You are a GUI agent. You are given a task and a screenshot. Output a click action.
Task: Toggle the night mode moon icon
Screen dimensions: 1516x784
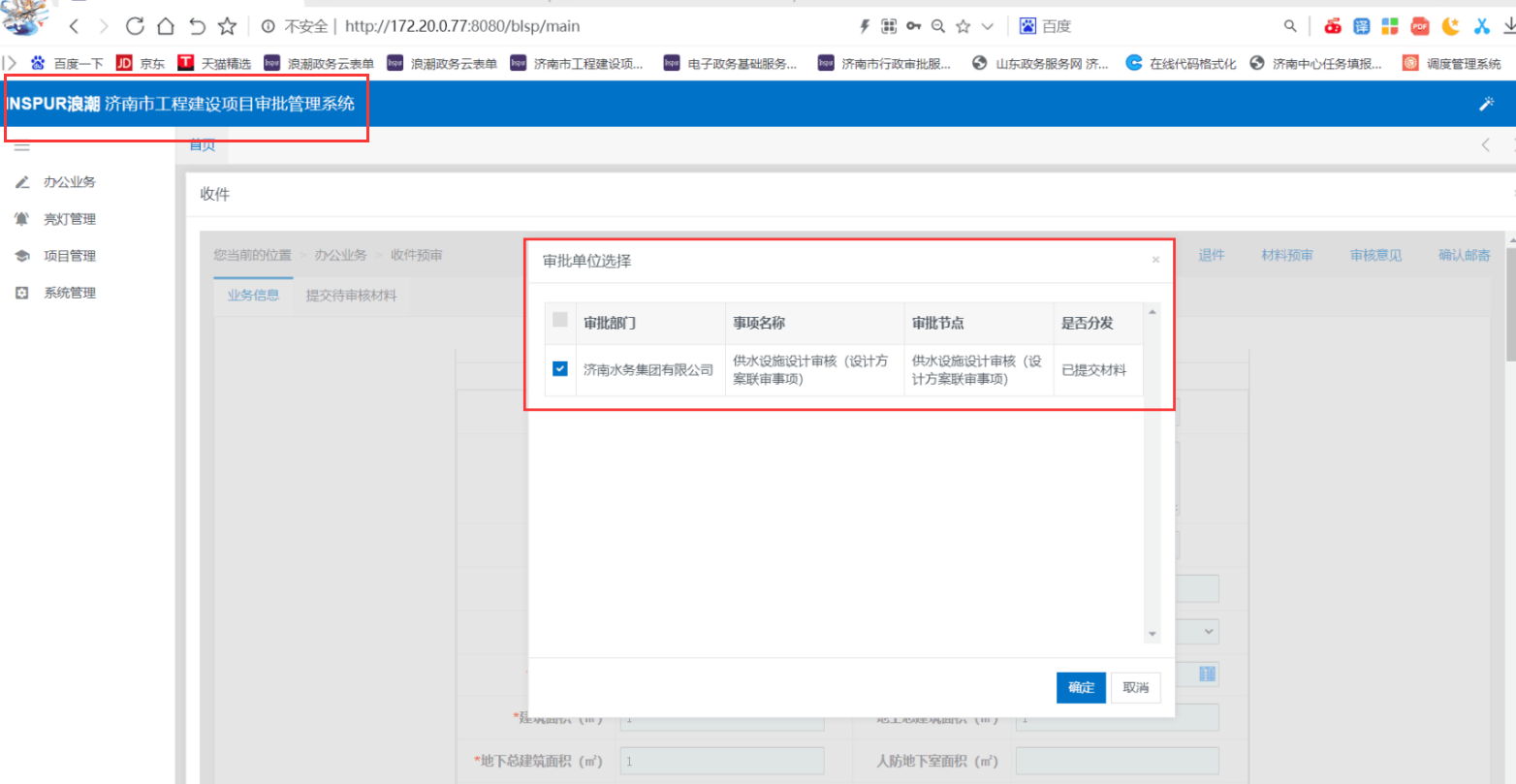pyautogui.click(x=1451, y=26)
